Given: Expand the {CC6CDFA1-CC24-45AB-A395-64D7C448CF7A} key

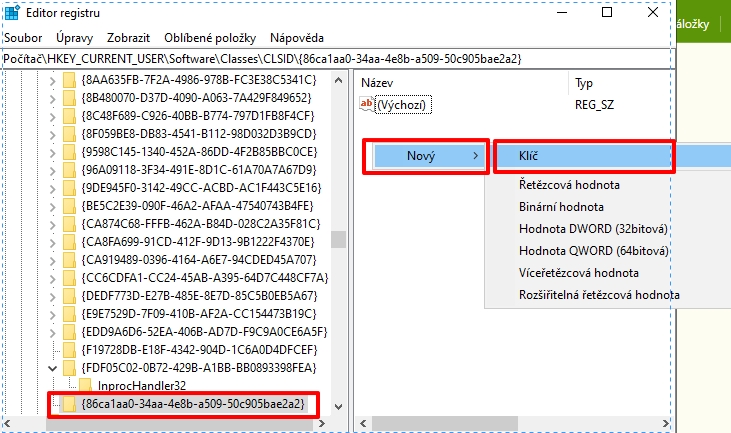Looking at the screenshot, I should coord(52,278).
